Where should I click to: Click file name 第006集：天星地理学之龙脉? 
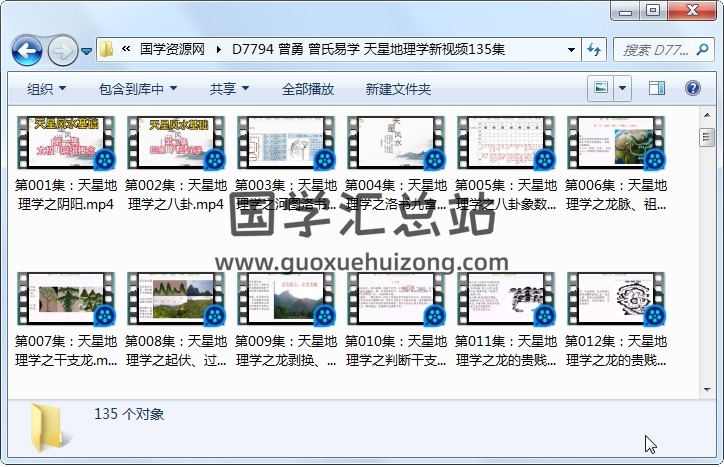pyautogui.click(x=616, y=194)
